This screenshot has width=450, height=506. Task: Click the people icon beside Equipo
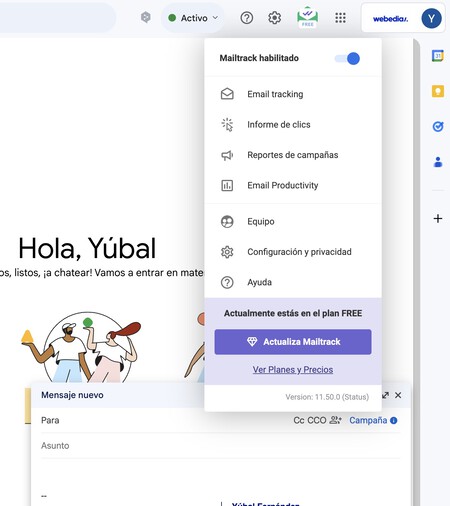227,222
